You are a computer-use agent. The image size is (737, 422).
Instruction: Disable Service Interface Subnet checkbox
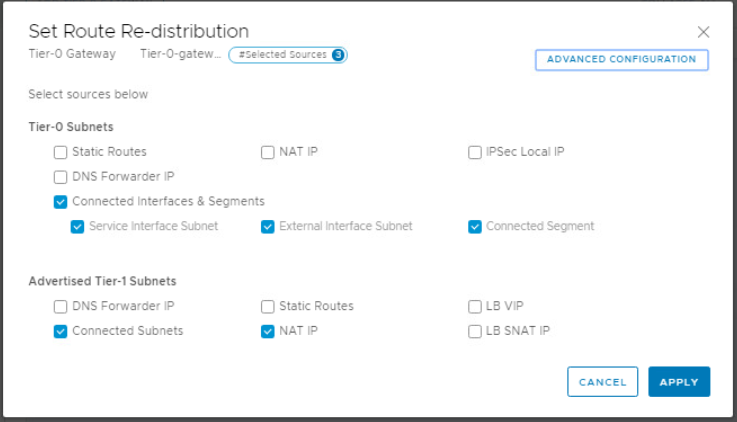(77, 227)
